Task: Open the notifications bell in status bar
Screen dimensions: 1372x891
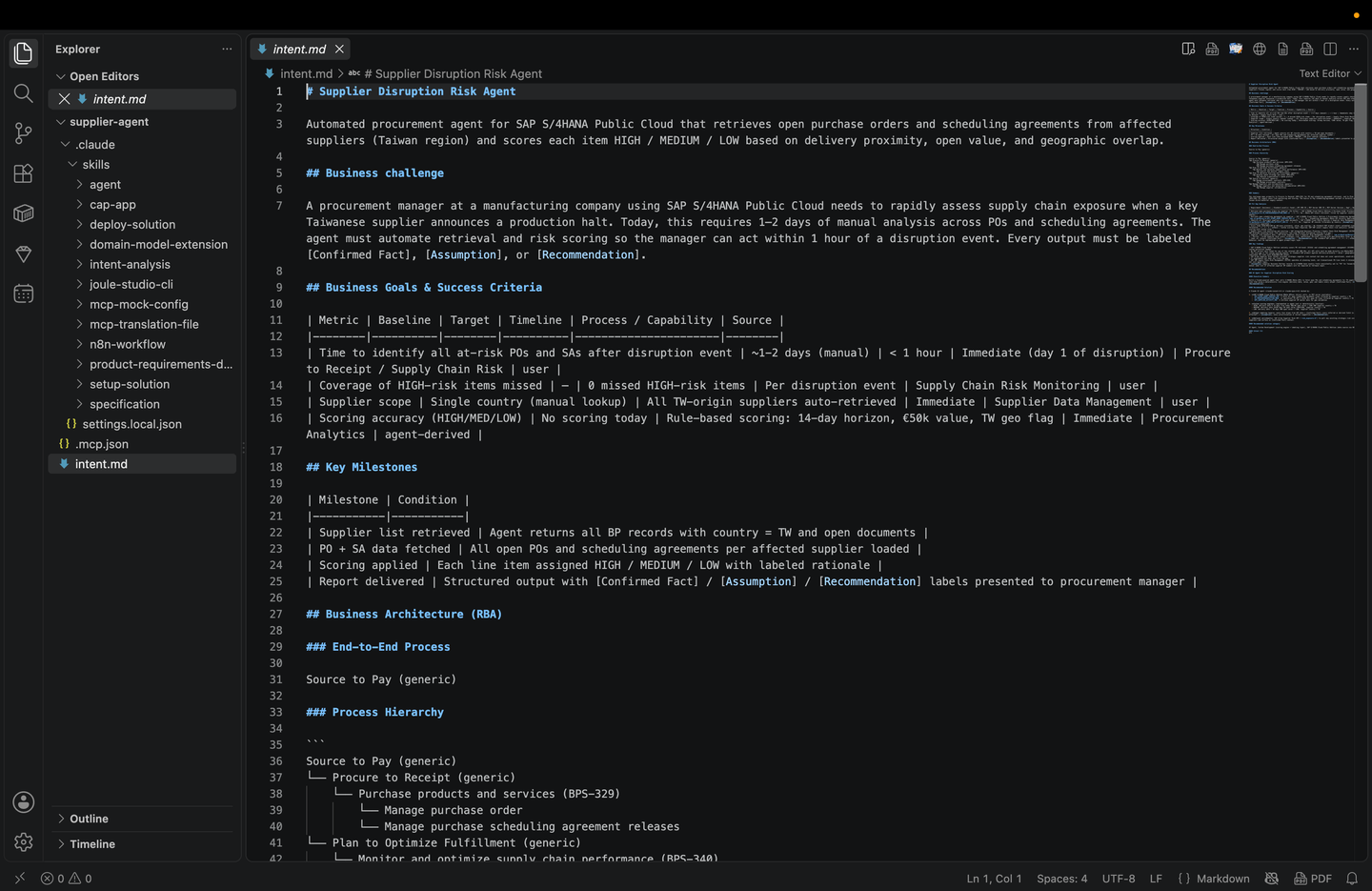Action: tap(1352, 879)
